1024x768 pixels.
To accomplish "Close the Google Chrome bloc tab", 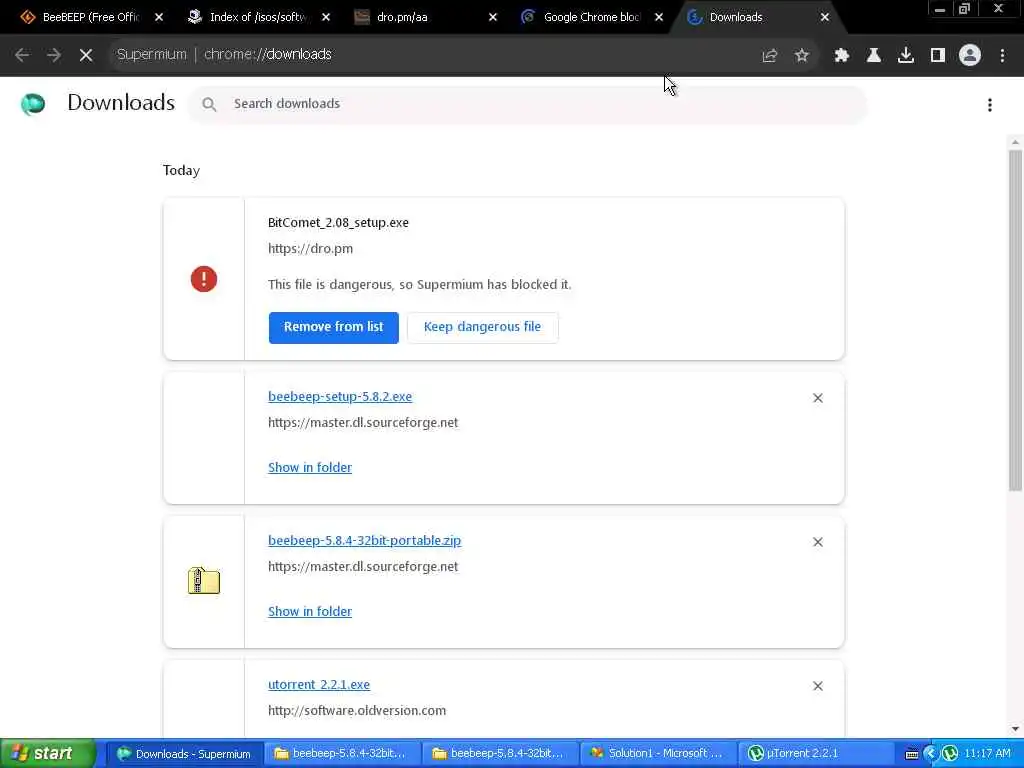I will point(659,18).
